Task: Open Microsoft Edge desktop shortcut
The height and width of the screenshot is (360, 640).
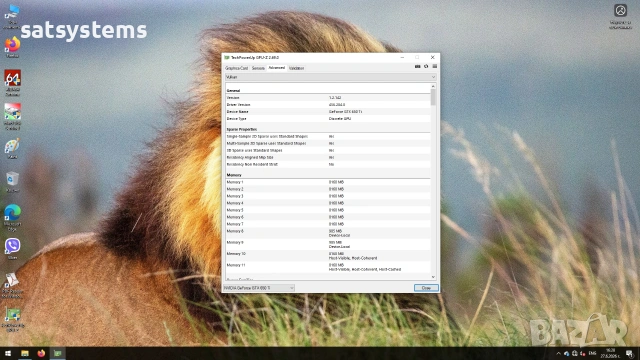Action: 12,218
